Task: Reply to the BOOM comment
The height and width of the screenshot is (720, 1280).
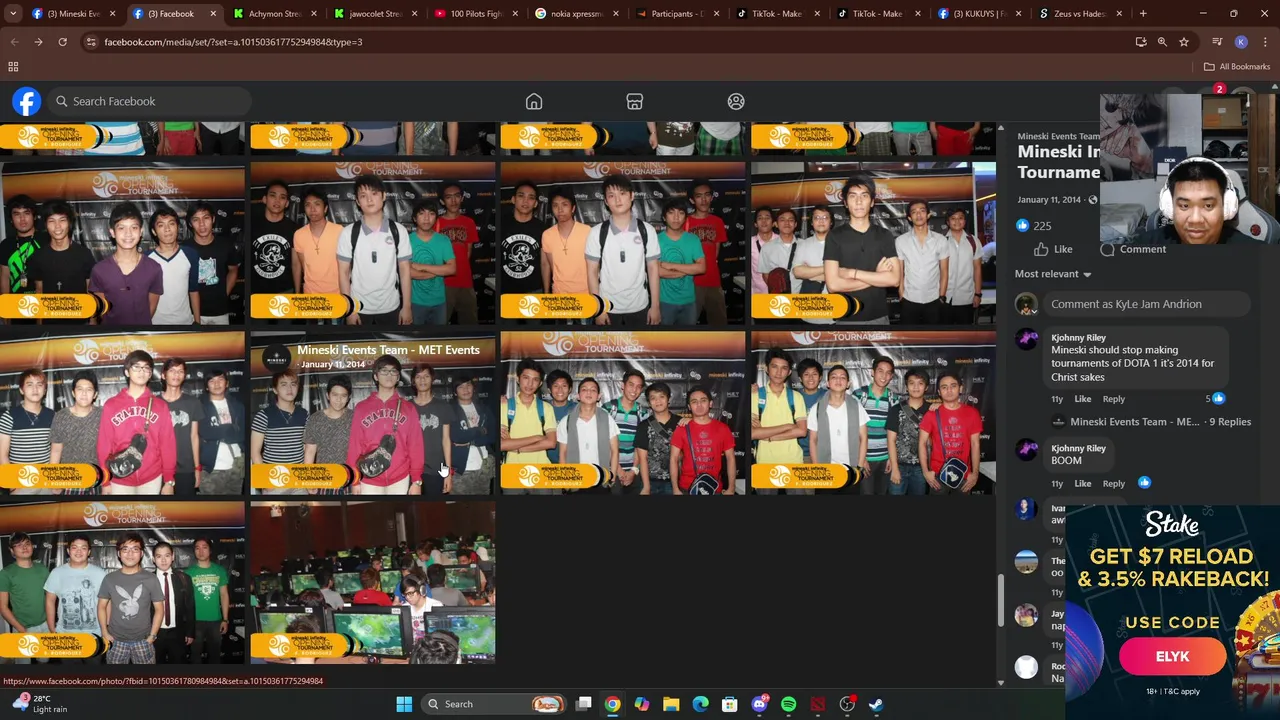Action: (1113, 484)
